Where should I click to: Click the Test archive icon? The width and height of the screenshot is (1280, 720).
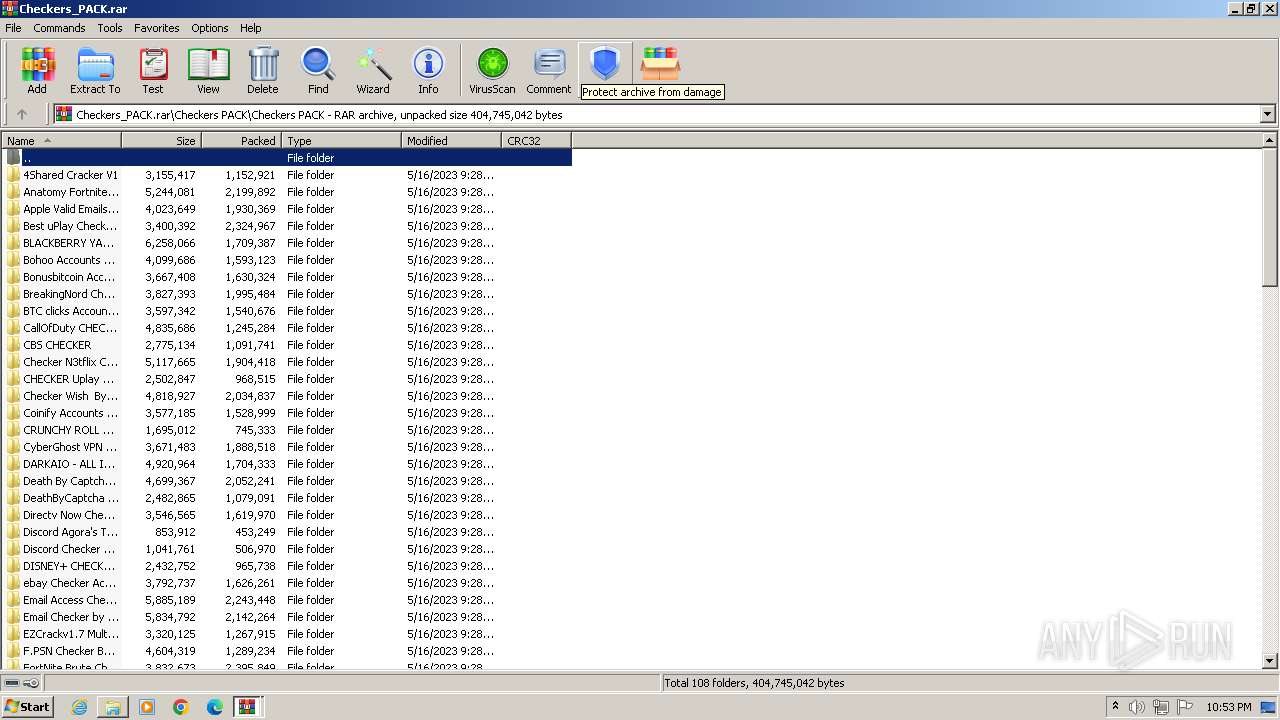point(153,71)
